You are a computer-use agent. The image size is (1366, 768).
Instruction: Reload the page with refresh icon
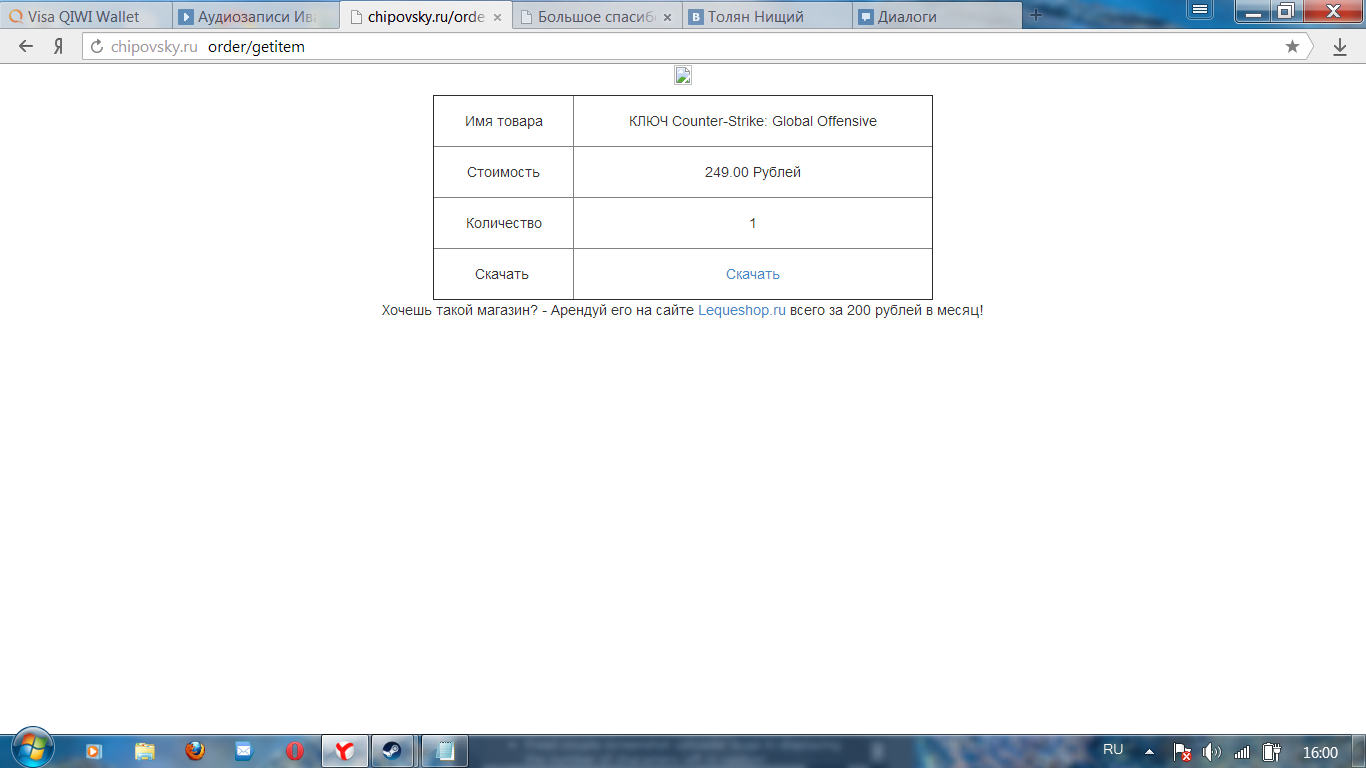point(97,46)
